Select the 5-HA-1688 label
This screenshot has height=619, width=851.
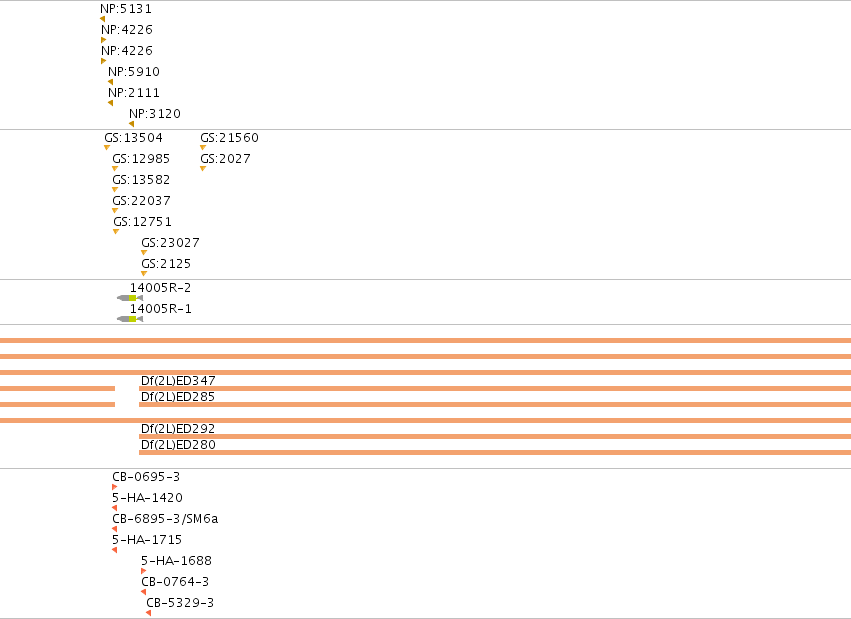click(176, 561)
